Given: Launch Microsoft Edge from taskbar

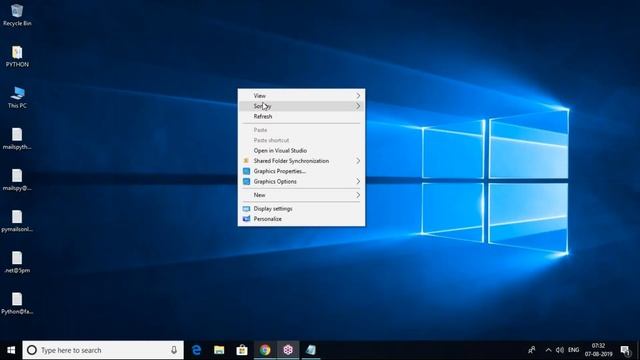Looking at the screenshot, I should pos(196,350).
